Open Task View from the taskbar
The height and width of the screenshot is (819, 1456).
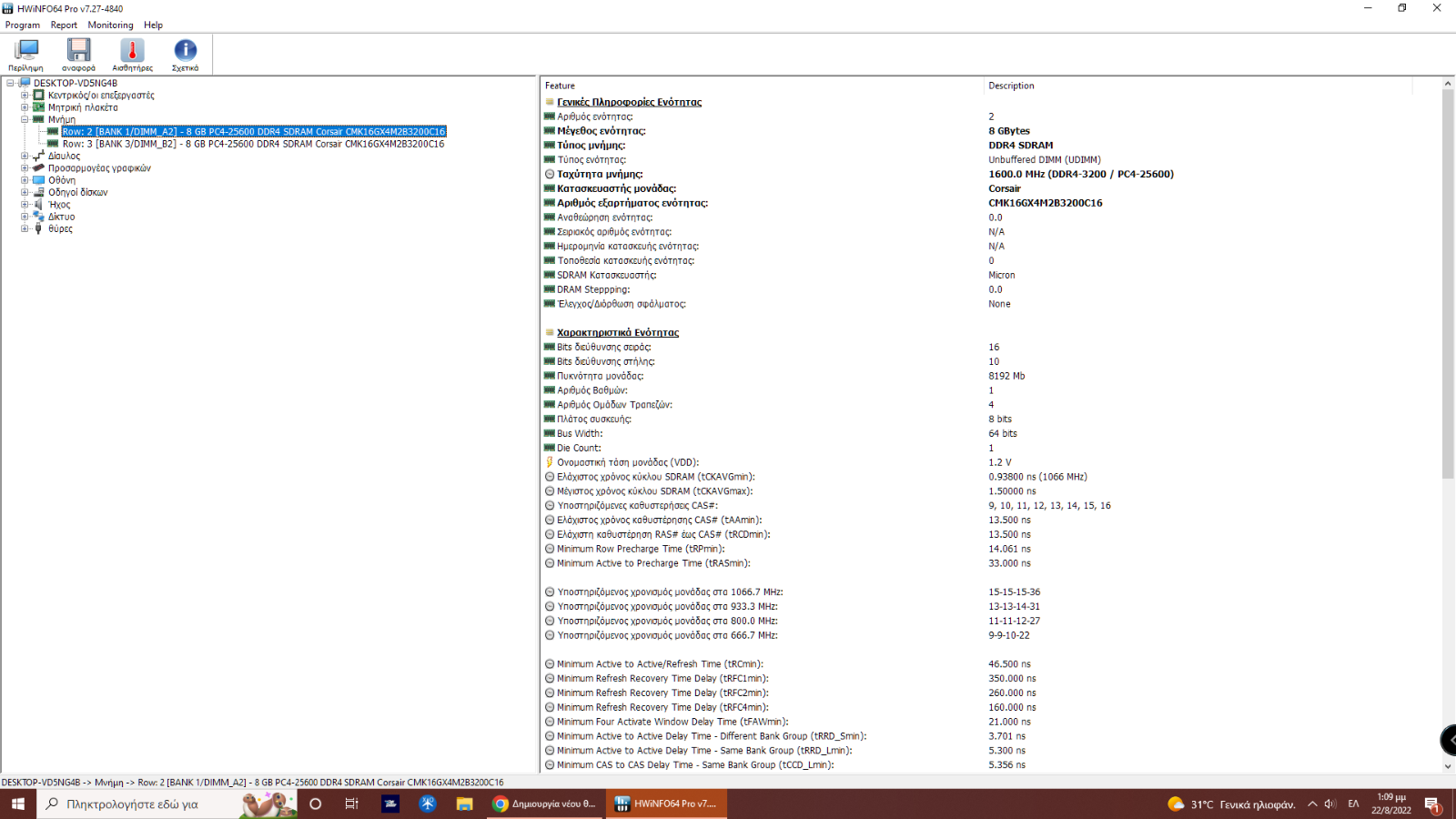(352, 804)
